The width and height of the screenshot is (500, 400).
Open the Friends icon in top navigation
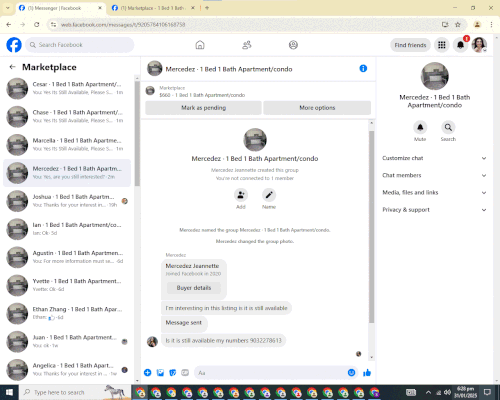[247, 45]
